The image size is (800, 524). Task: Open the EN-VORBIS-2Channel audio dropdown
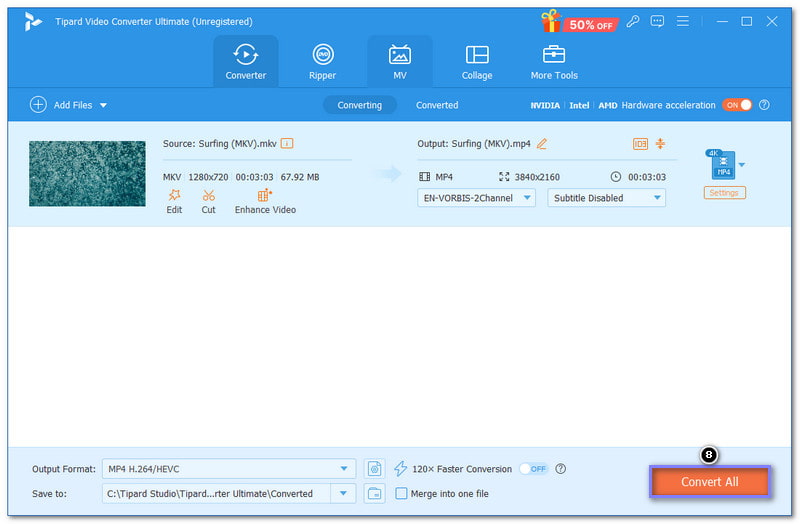point(476,197)
